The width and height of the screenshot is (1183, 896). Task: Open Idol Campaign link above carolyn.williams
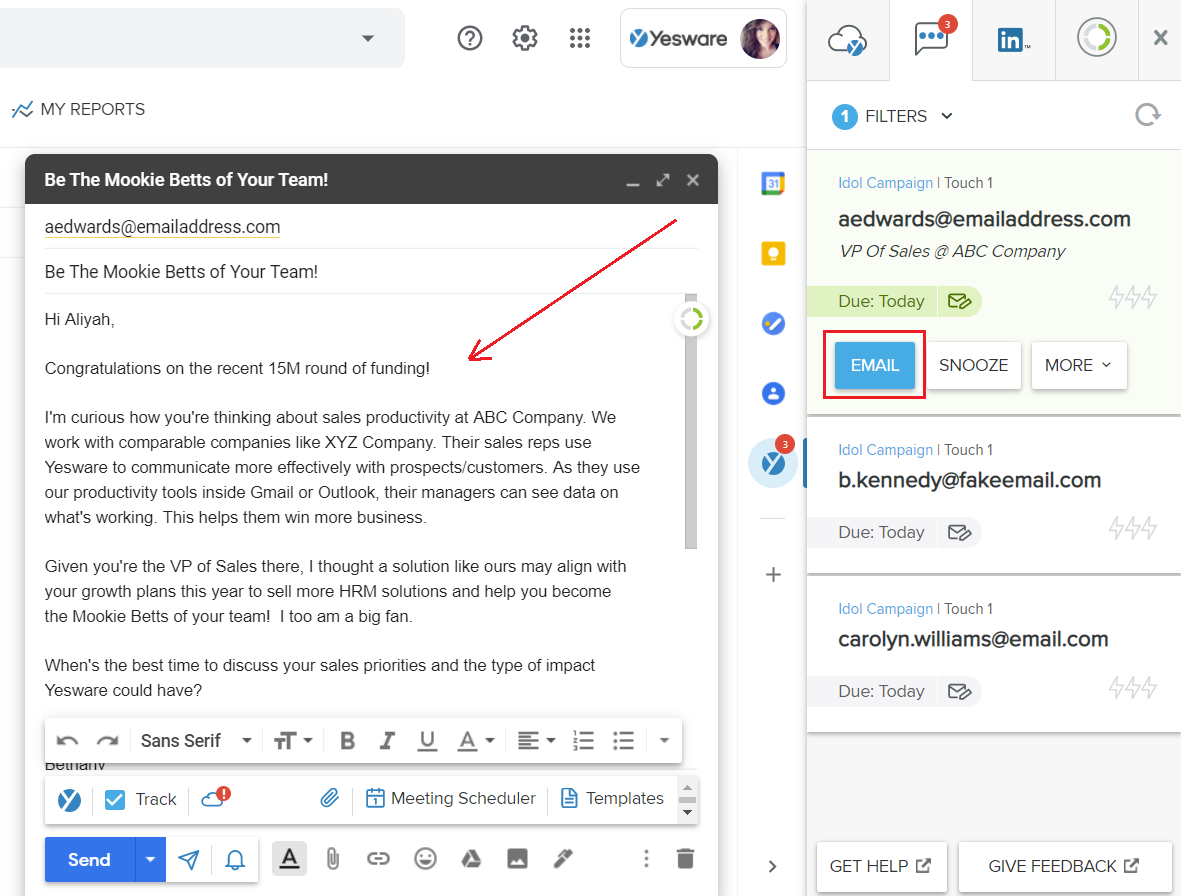886,609
